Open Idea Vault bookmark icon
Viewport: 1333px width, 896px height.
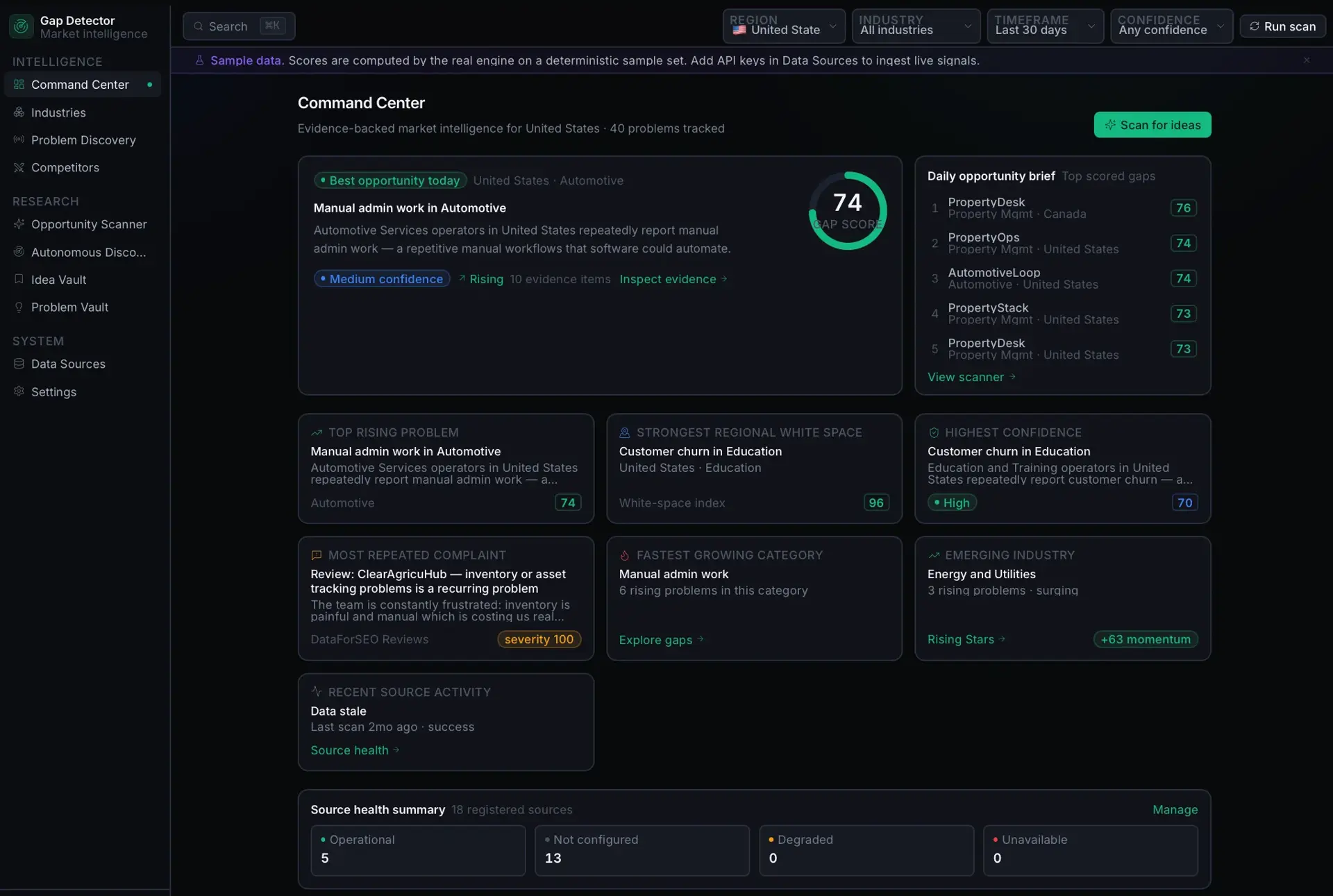[19, 279]
